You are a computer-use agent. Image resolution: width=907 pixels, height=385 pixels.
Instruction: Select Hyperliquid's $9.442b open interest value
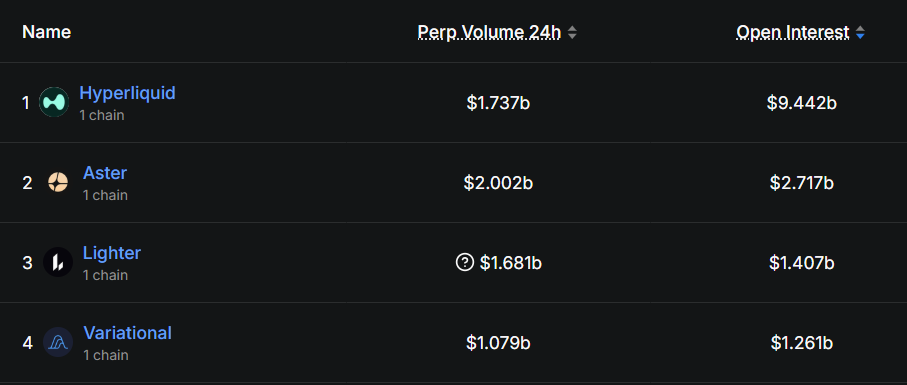[x=801, y=103]
